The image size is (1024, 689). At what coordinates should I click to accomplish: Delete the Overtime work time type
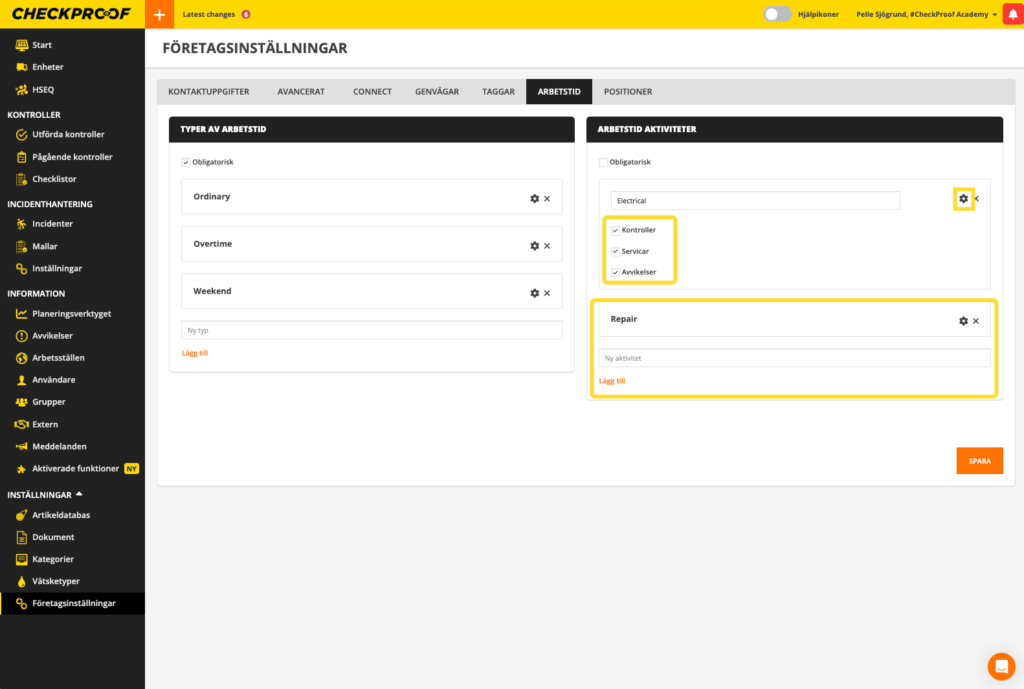coord(547,246)
